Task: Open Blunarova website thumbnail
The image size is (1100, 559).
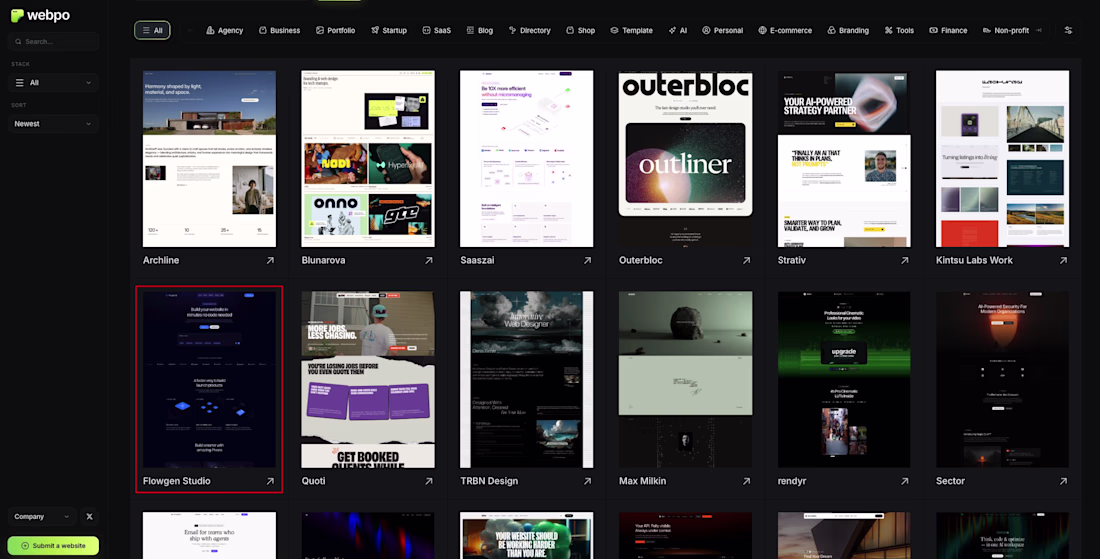Action: point(368,159)
